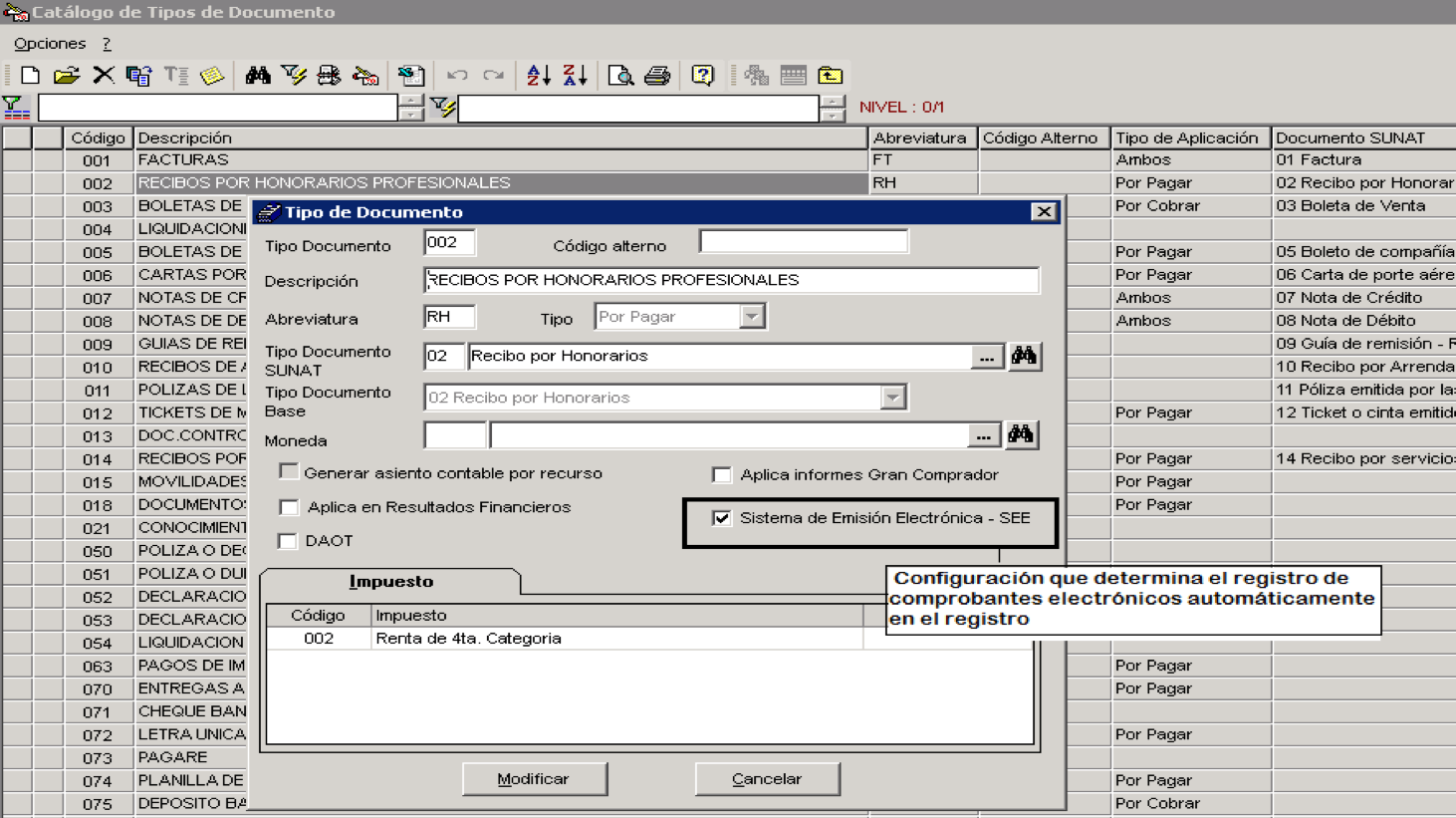Click the Cancelar button

point(767,779)
